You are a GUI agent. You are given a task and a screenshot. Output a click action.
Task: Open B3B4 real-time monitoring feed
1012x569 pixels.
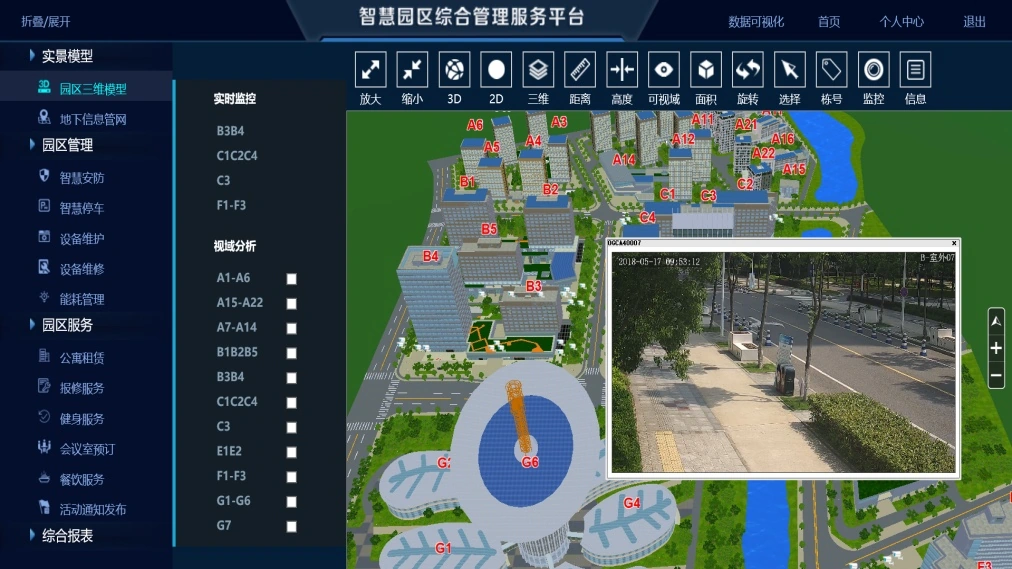point(230,131)
